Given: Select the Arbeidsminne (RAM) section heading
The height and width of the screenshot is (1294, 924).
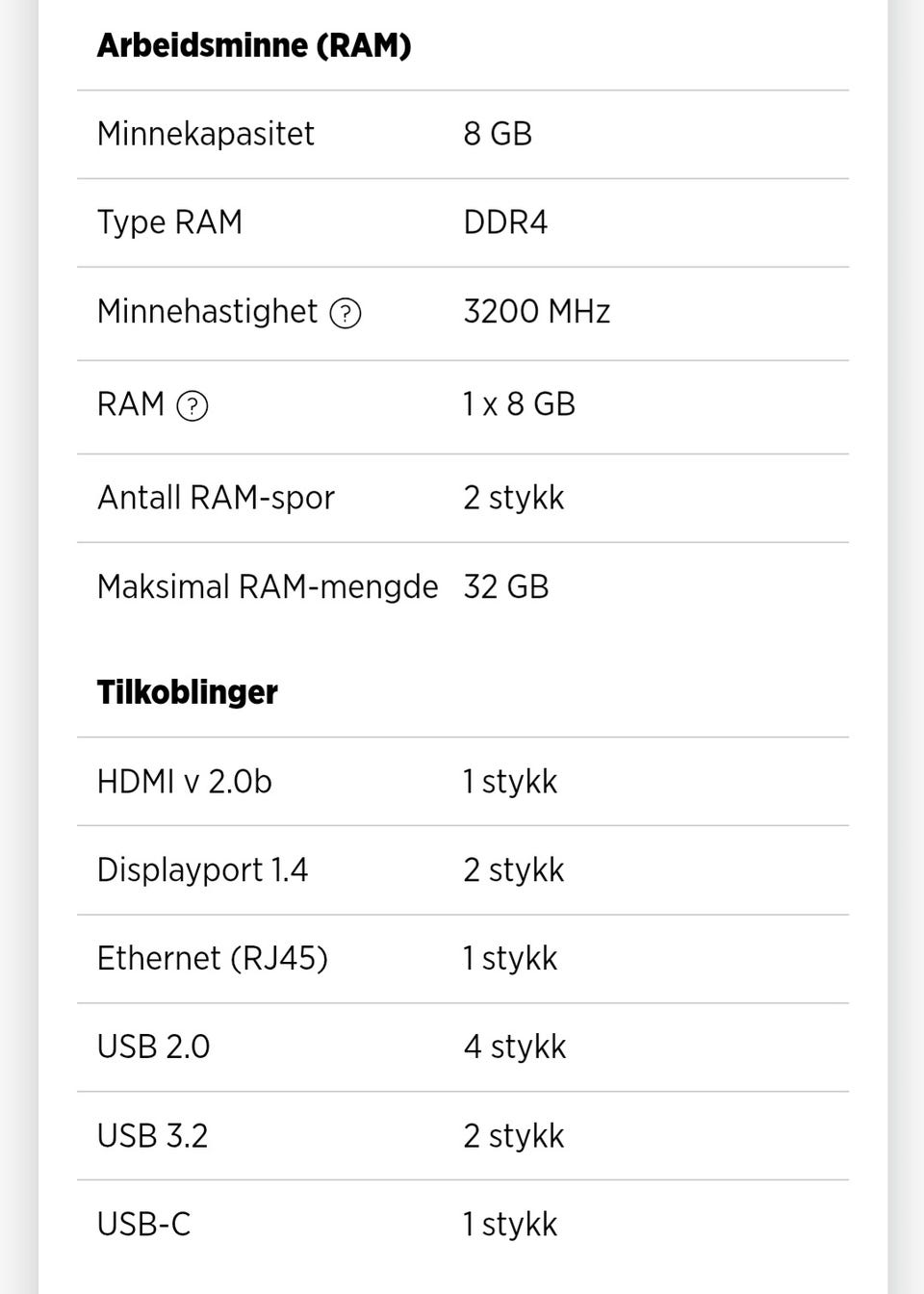Looking at the screenshot, I should click(254, 45).
